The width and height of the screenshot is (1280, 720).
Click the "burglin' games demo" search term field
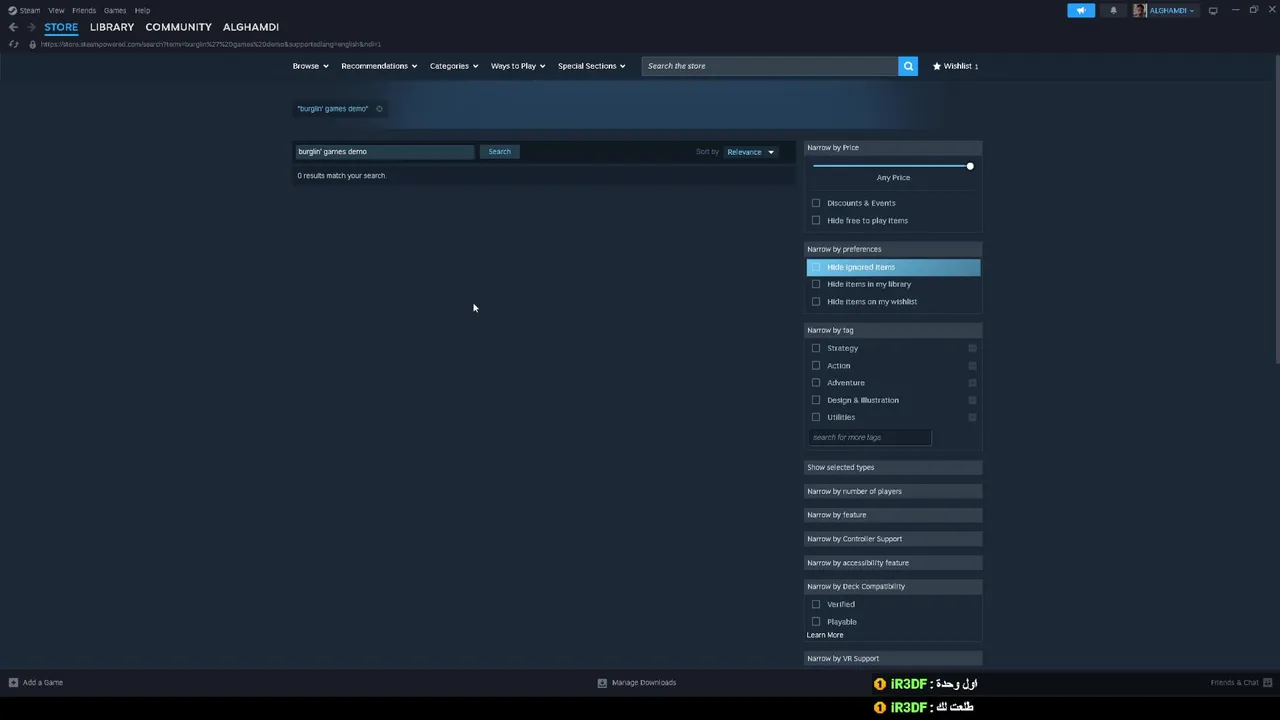[x=384, y=152]
